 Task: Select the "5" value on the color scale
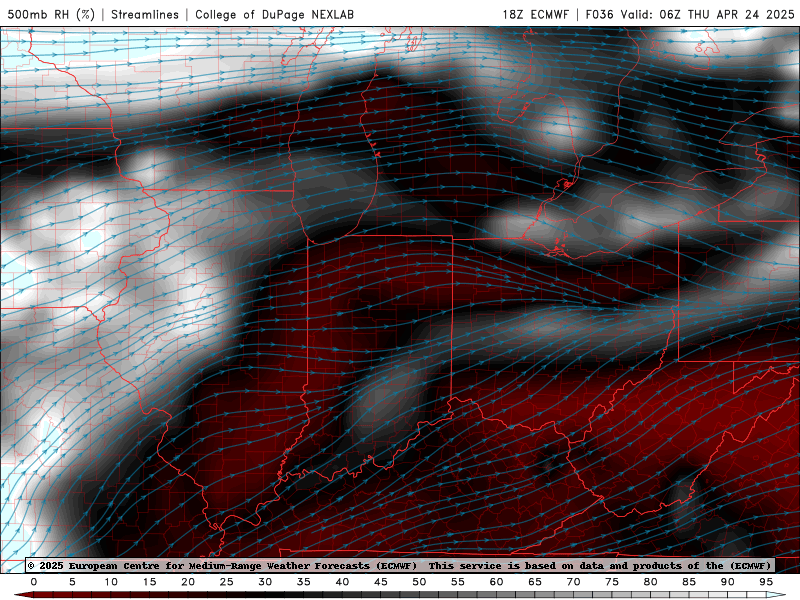72,582
